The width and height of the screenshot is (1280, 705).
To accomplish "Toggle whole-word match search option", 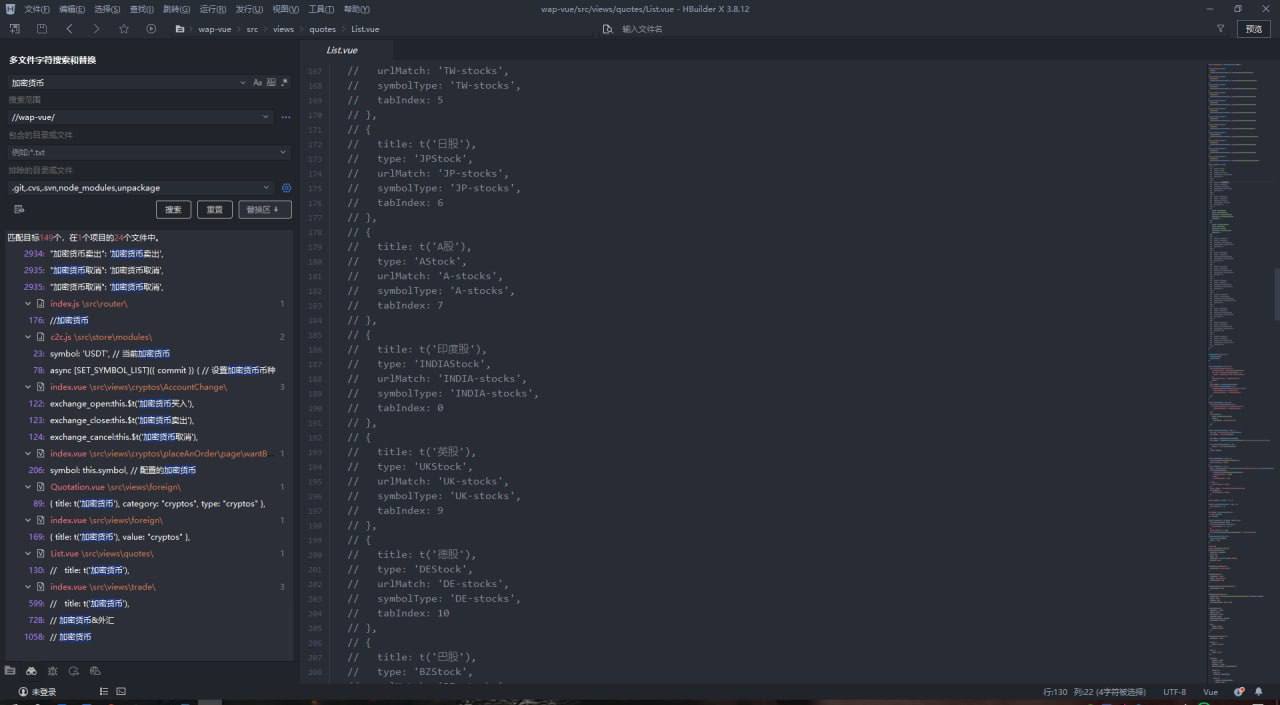I will point(271,82).
